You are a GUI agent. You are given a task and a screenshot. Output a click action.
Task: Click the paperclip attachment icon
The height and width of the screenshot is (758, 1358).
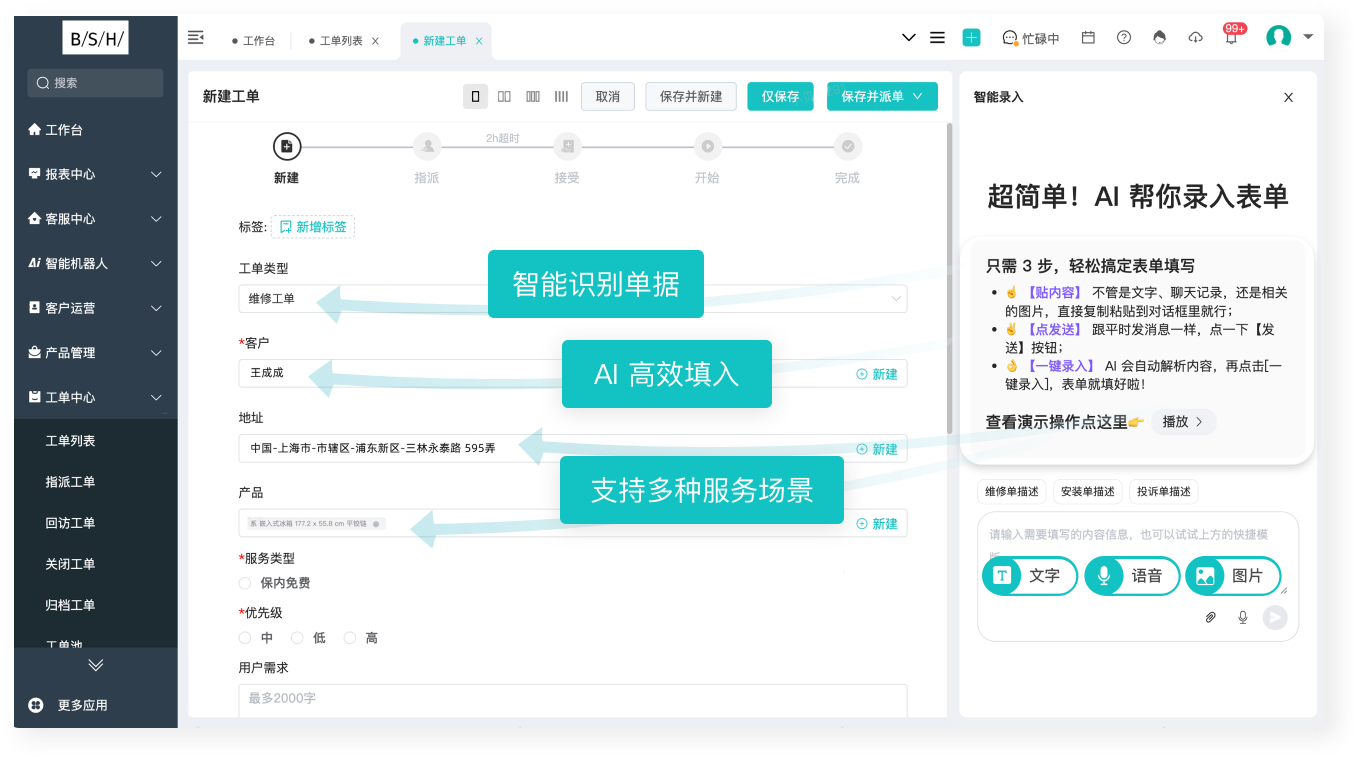pyautogui.click(x=1210, y=617)
